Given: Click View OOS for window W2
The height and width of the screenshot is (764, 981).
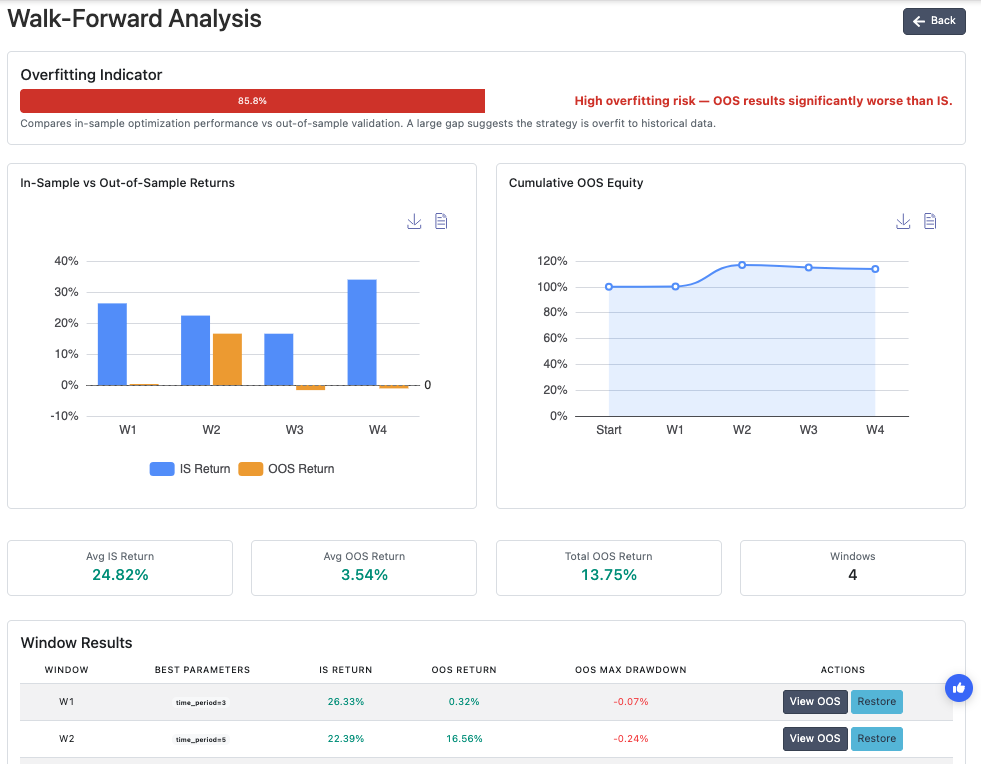Looking at the screenshot, I should point(815,739).
